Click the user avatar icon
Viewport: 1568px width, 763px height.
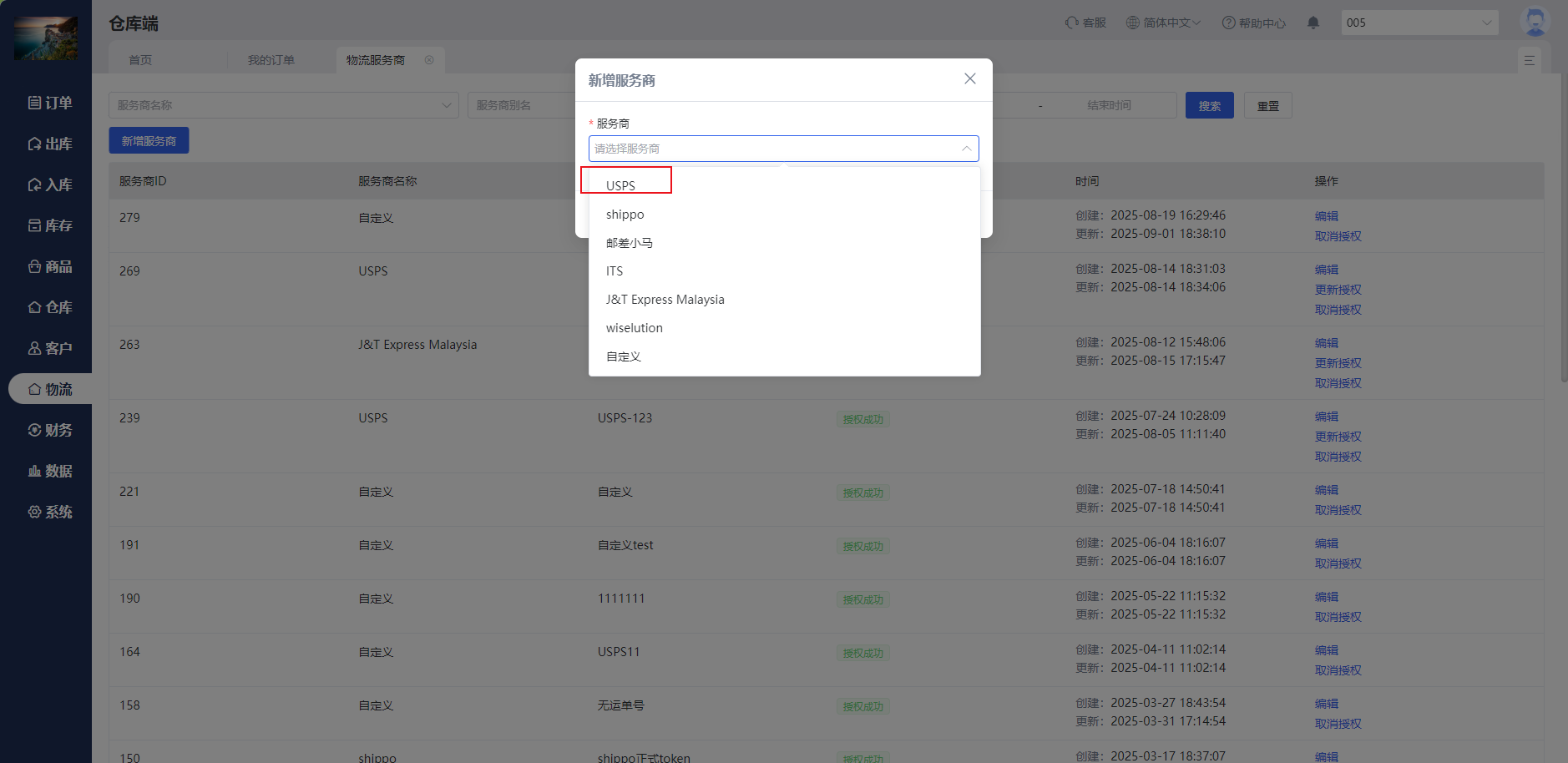pyautogui.click(x=1535, y=22)
